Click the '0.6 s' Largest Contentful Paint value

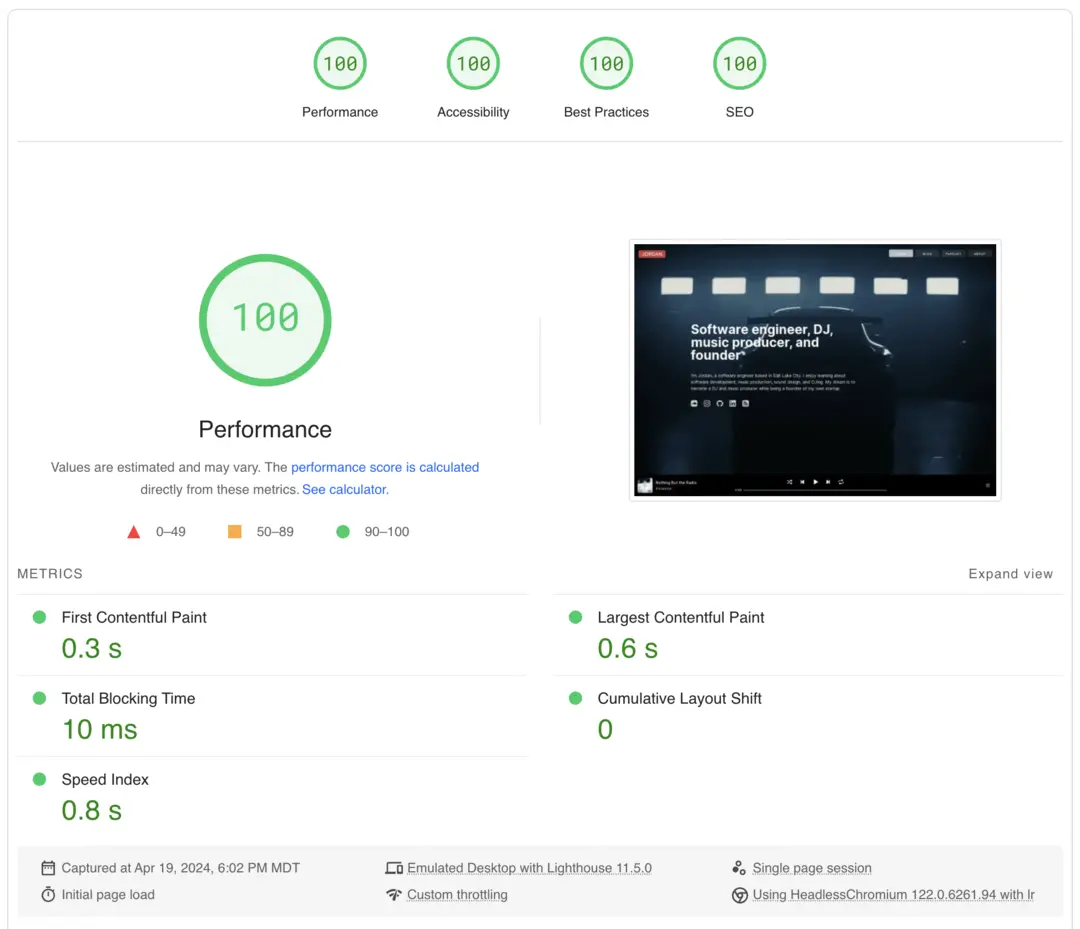pyautogui.click(x=627, y=648)
